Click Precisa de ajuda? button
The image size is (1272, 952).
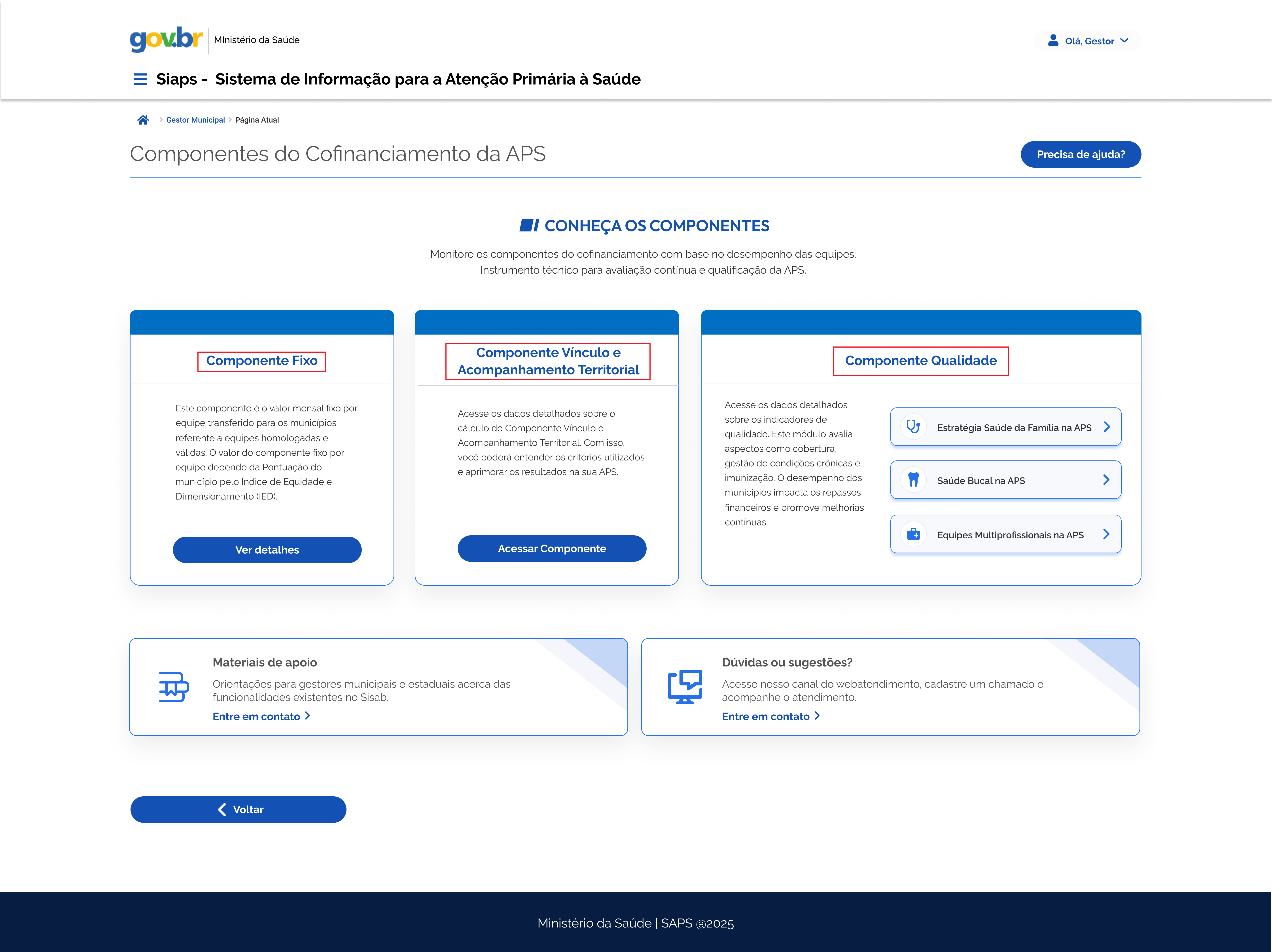click(1081, 155)
